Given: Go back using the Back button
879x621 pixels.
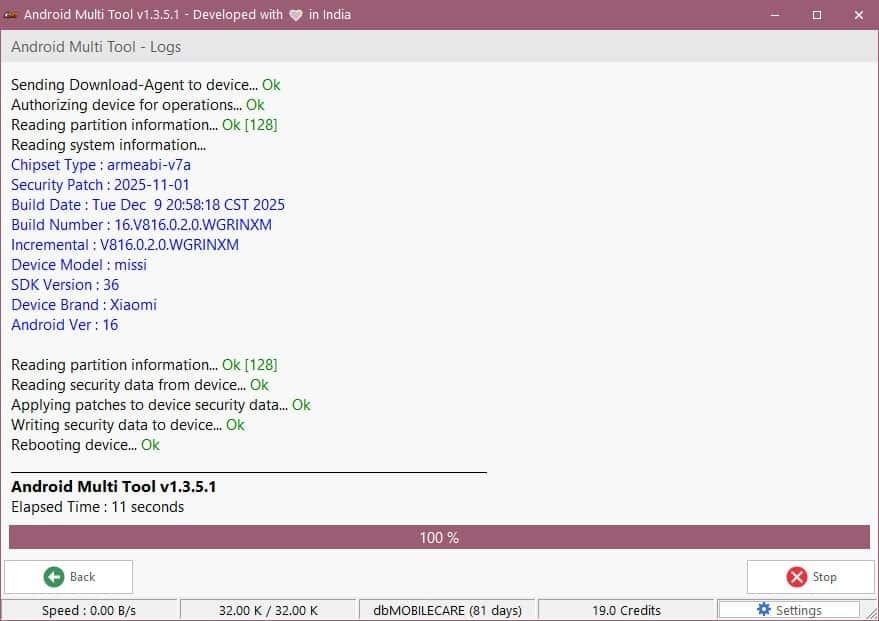Looking at the screenshot, I should click(68, 577).
